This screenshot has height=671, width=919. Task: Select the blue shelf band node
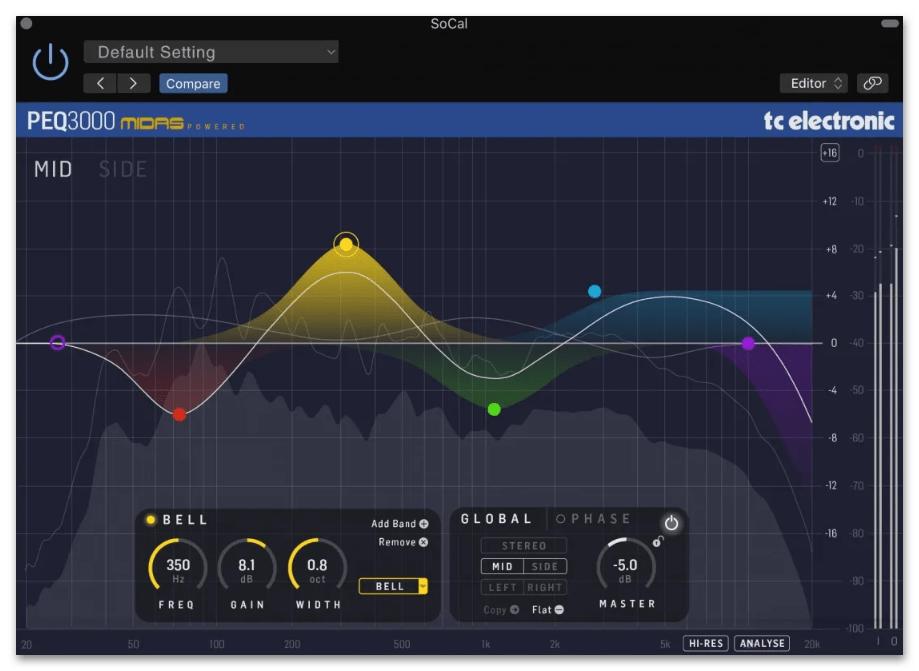tap(594, 291)
